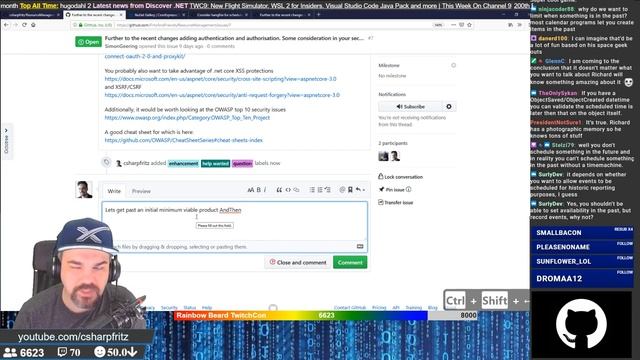Switch to the third browser tab
The image size is (640, 360).
point(158,15)
